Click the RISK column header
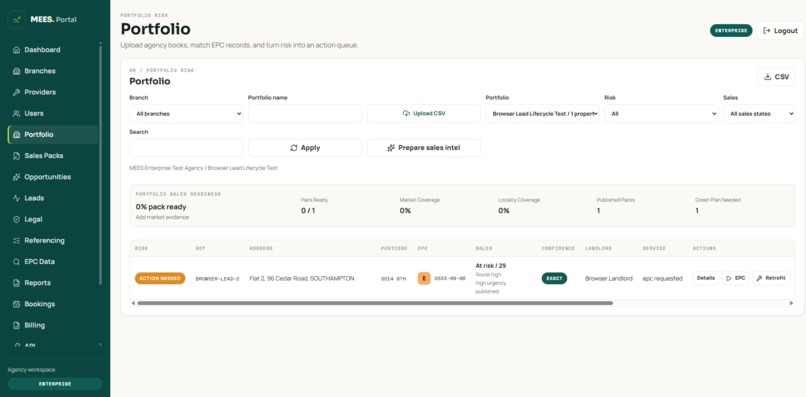This screenshot has width=806, height=397. click(141, 248)
